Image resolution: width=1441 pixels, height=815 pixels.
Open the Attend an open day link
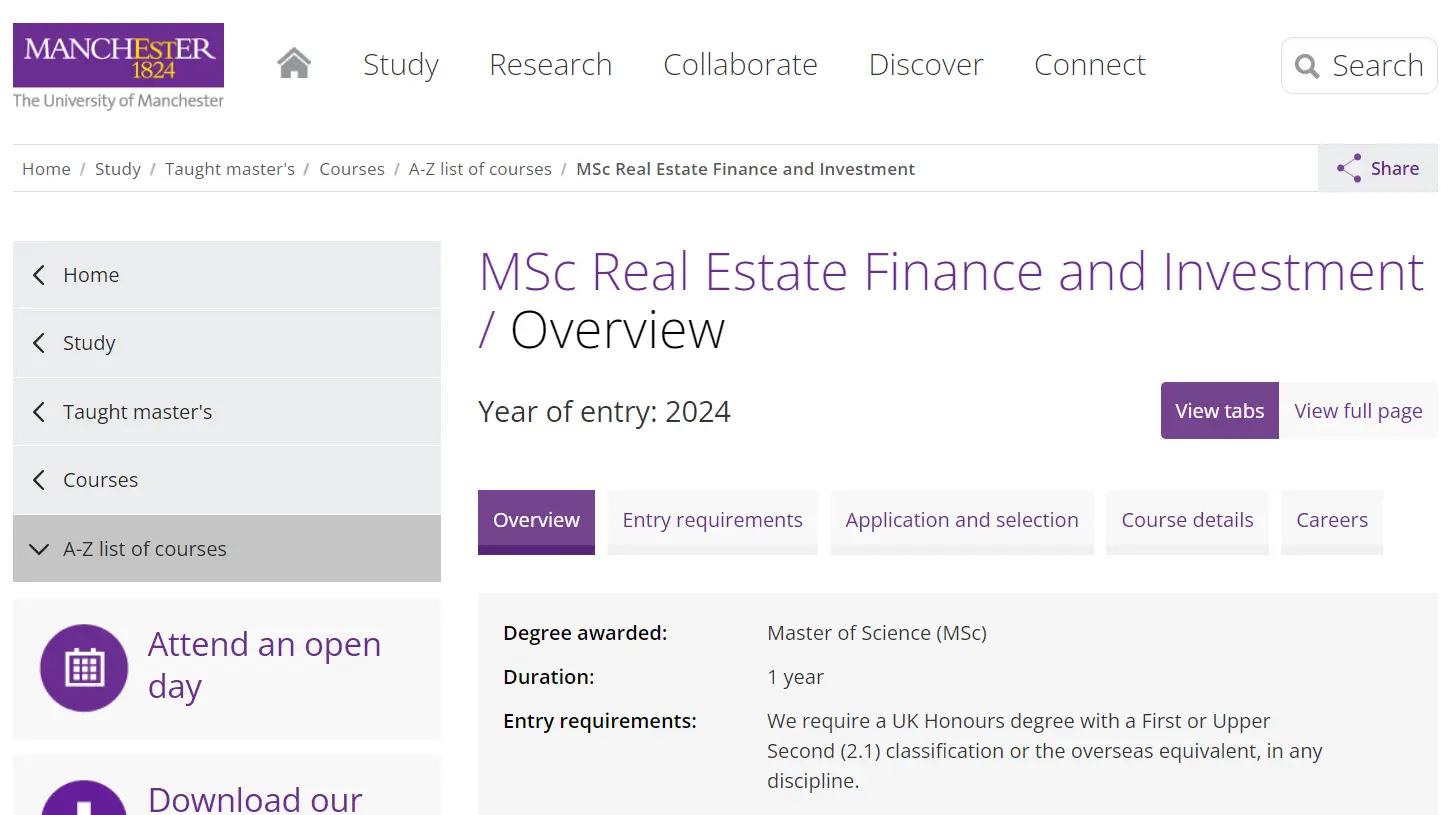coord(264,665)
